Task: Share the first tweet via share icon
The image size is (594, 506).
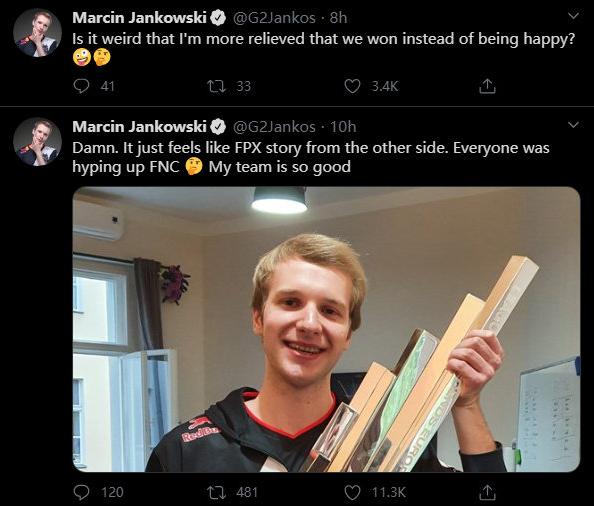Action: click(487, 86)
